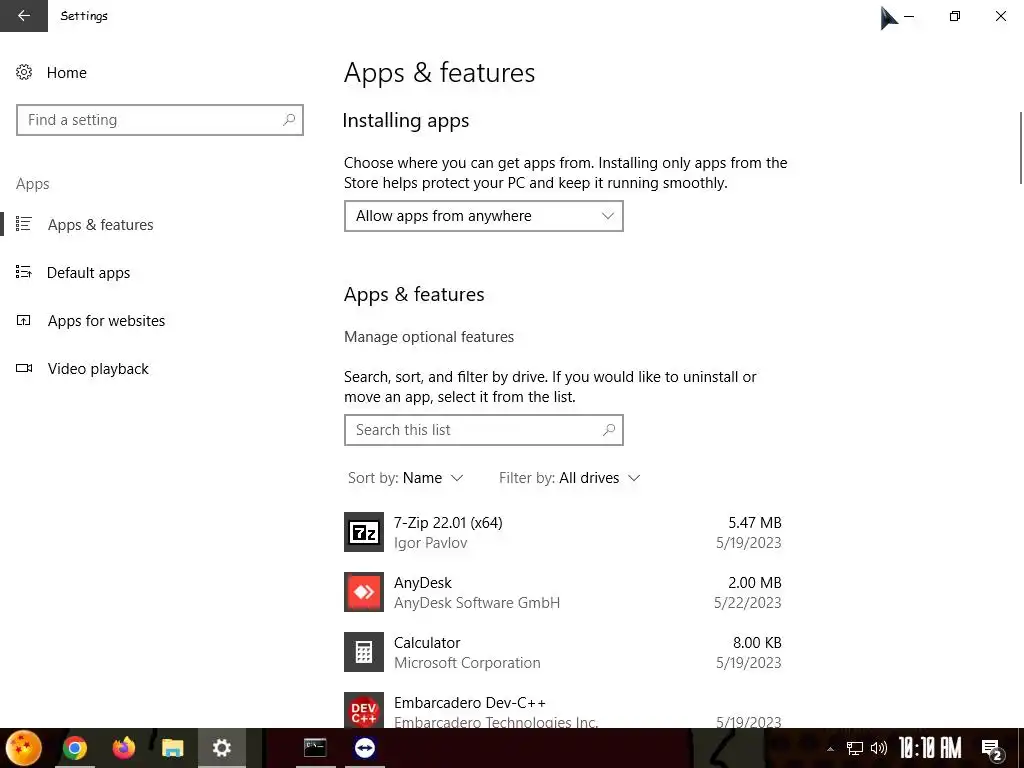Click the 5/22/2023 install date
The image size is (1024, 768).
click(x=748, y=603)
